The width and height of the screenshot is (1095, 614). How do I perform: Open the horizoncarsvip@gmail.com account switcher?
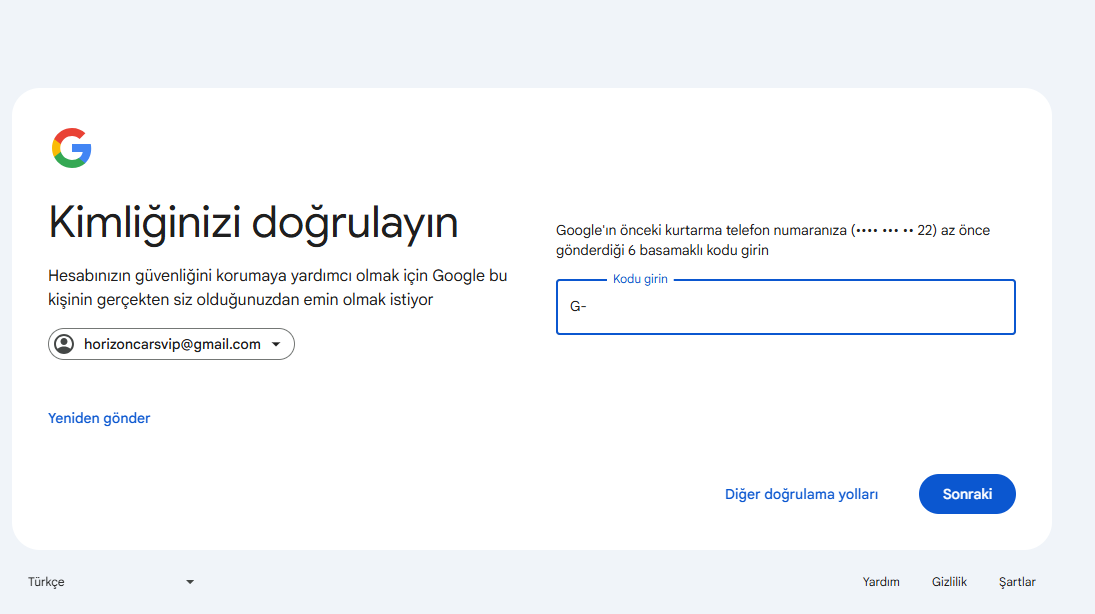tap(171, 344)
